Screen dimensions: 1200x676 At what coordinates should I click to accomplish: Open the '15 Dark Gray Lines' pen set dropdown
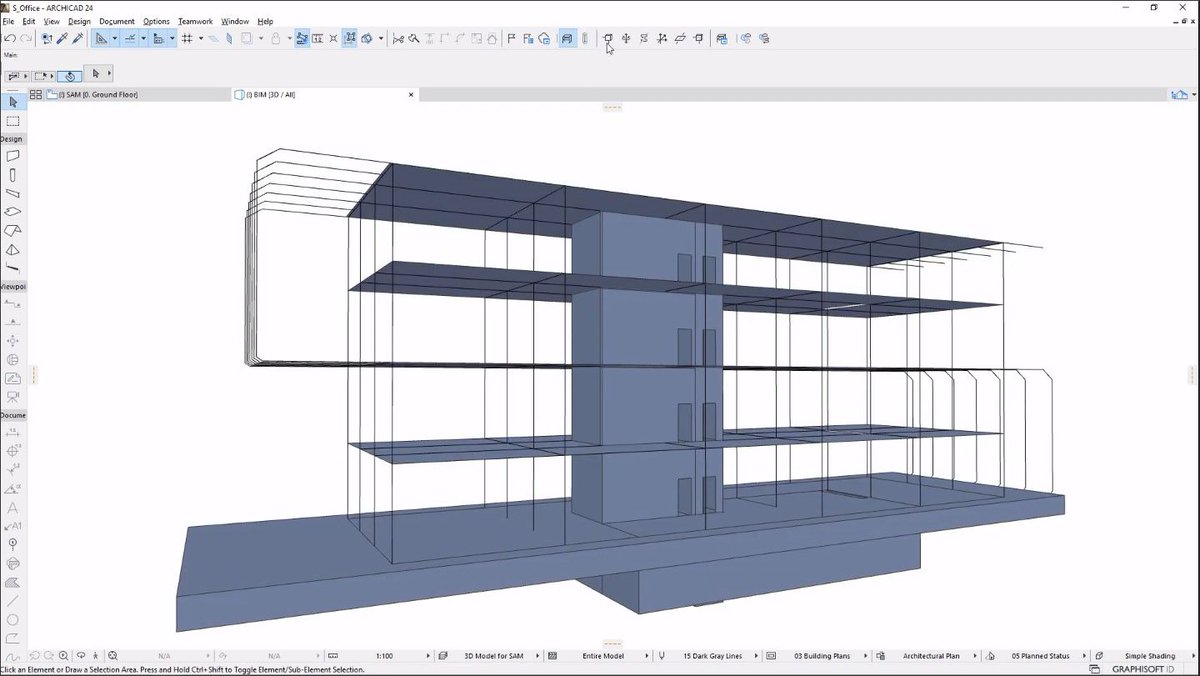click(x=715, y=656)
